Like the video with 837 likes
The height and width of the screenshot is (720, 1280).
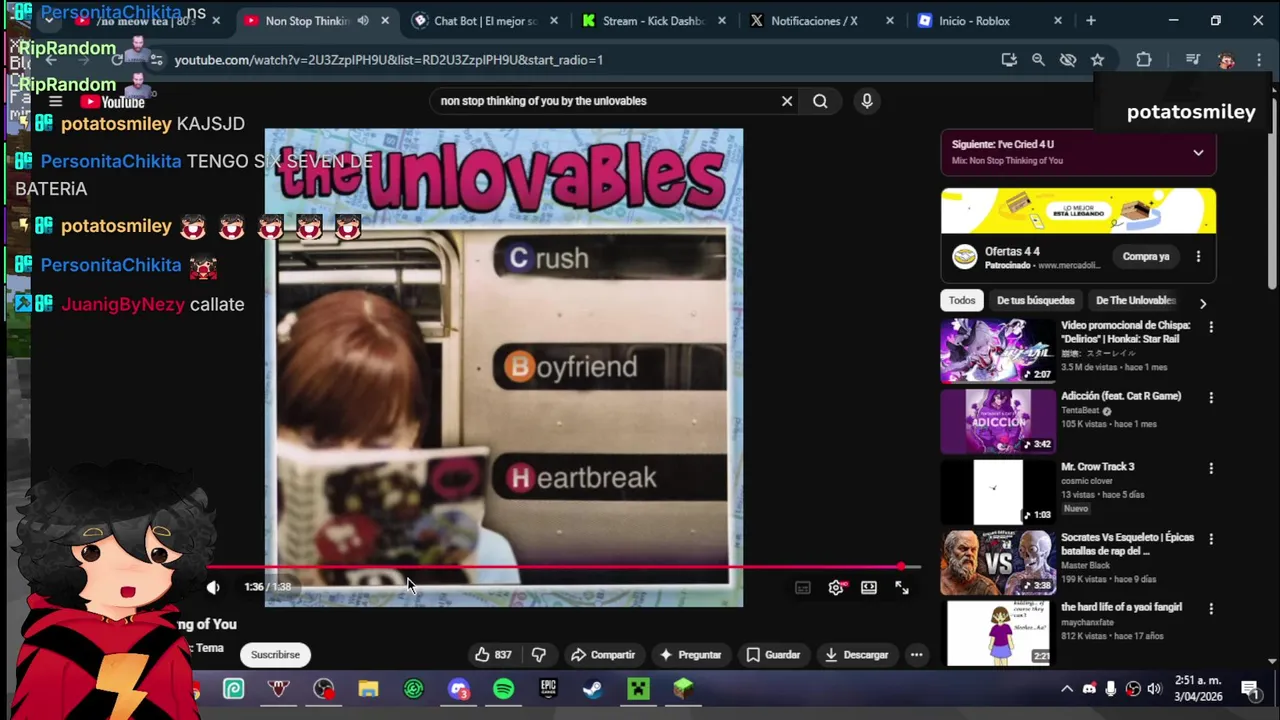tap(493, 655)
